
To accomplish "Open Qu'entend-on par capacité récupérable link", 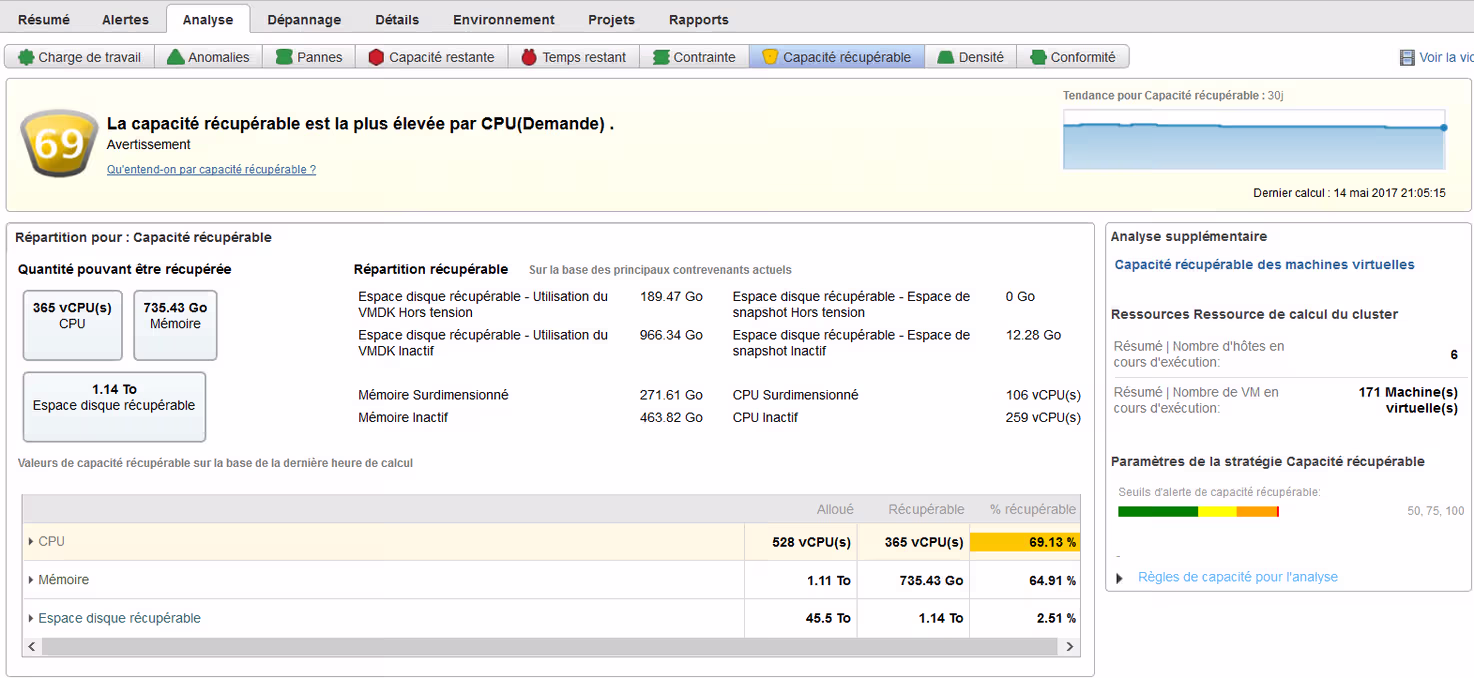I will (211, 170).
